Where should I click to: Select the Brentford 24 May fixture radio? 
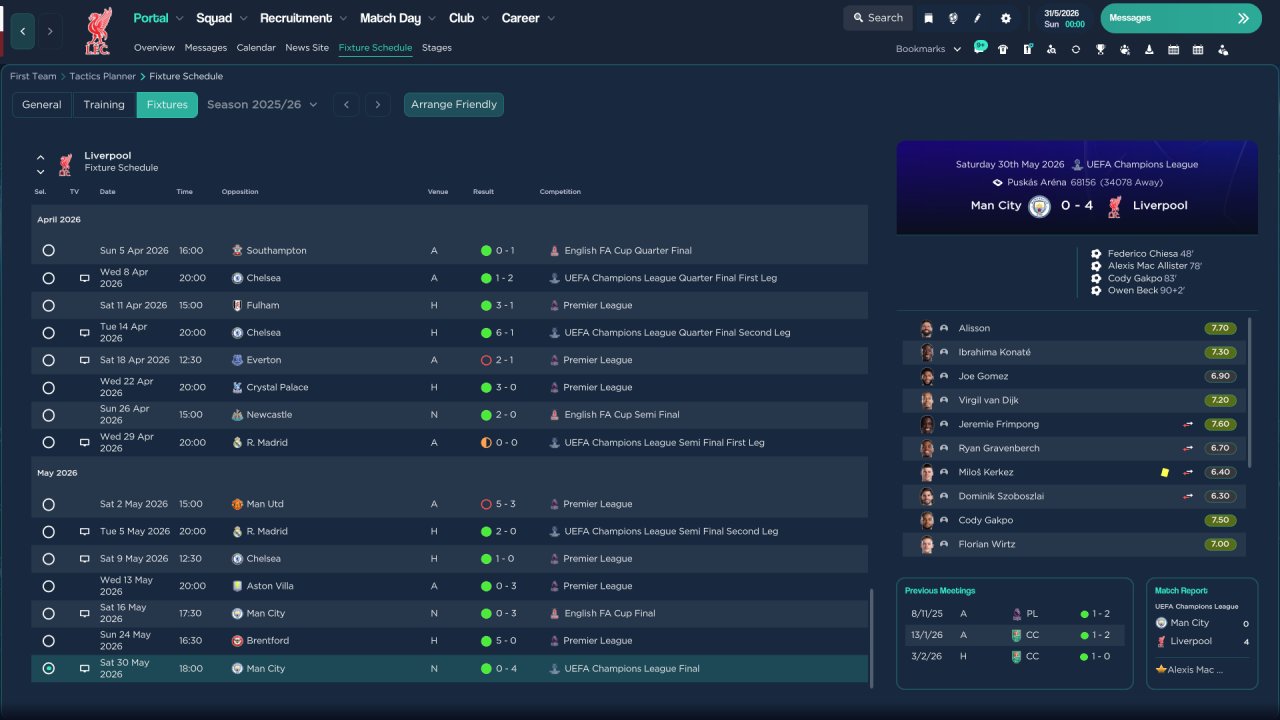[48, 641]
